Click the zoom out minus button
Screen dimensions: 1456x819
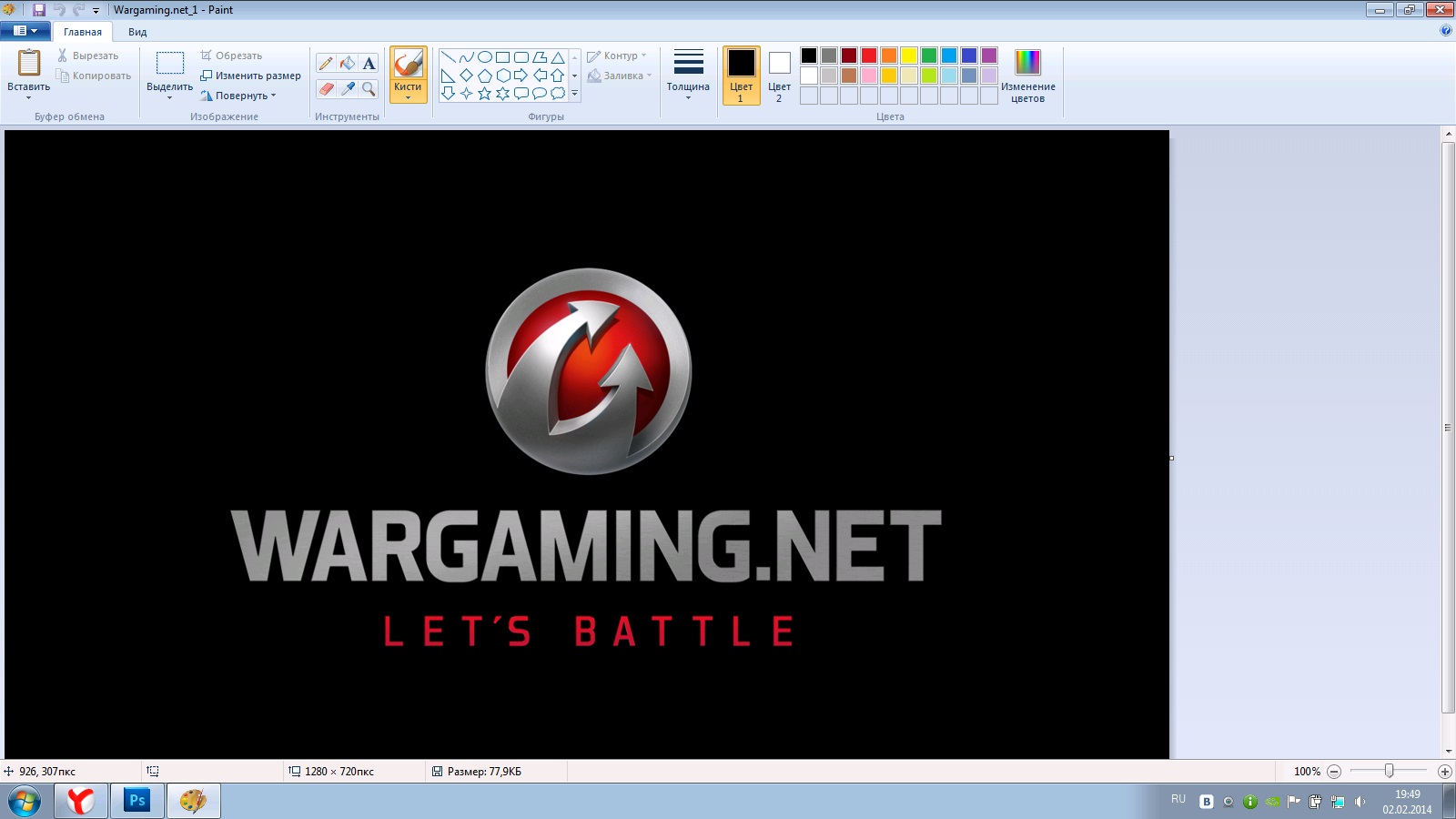1334,772
